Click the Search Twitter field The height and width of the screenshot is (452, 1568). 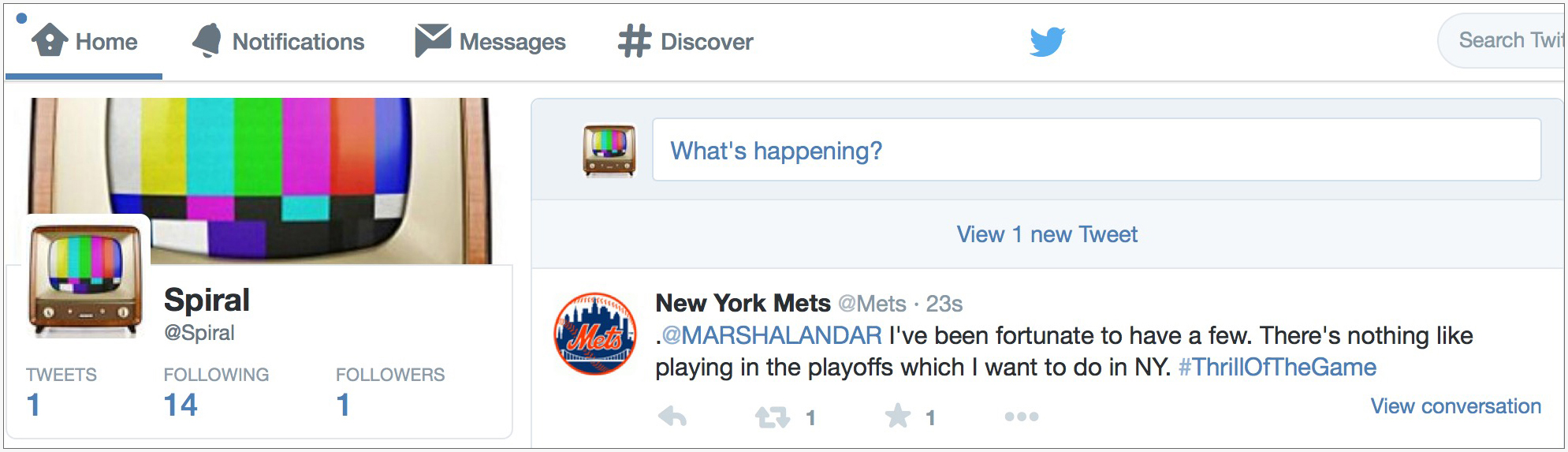(x=1502, y=40)
